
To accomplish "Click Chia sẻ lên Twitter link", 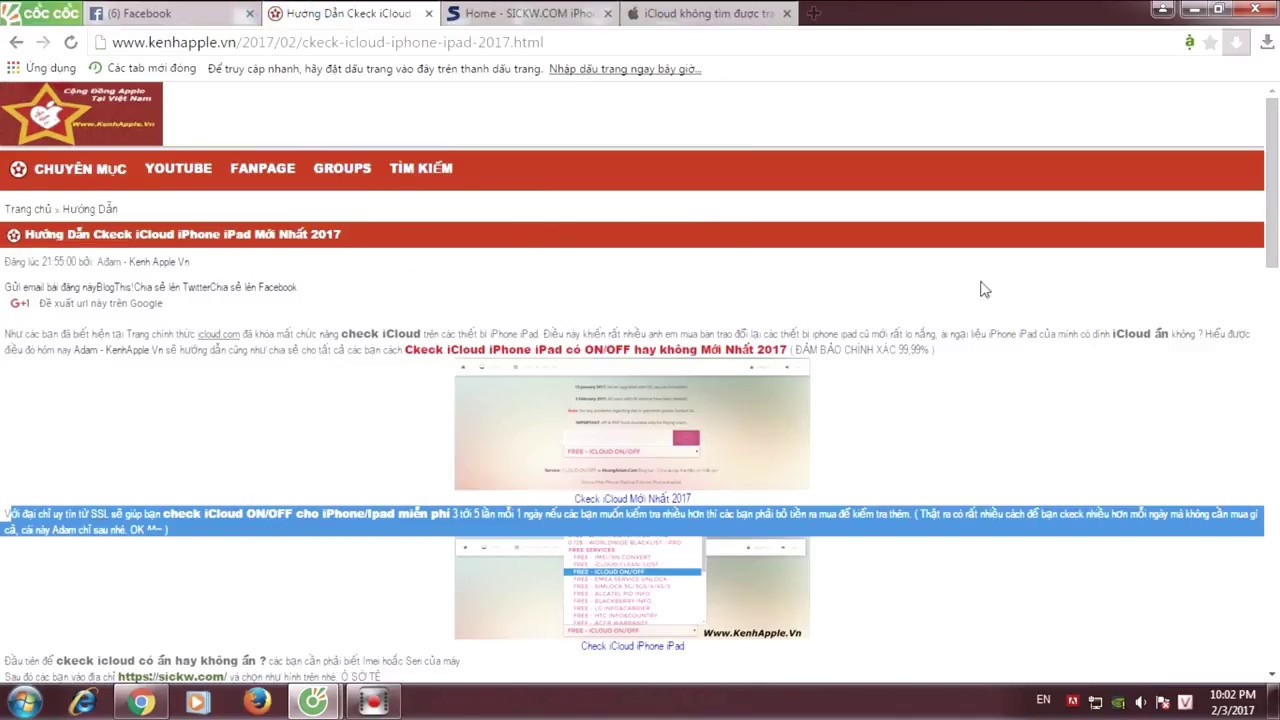I will tap(171, 287).
